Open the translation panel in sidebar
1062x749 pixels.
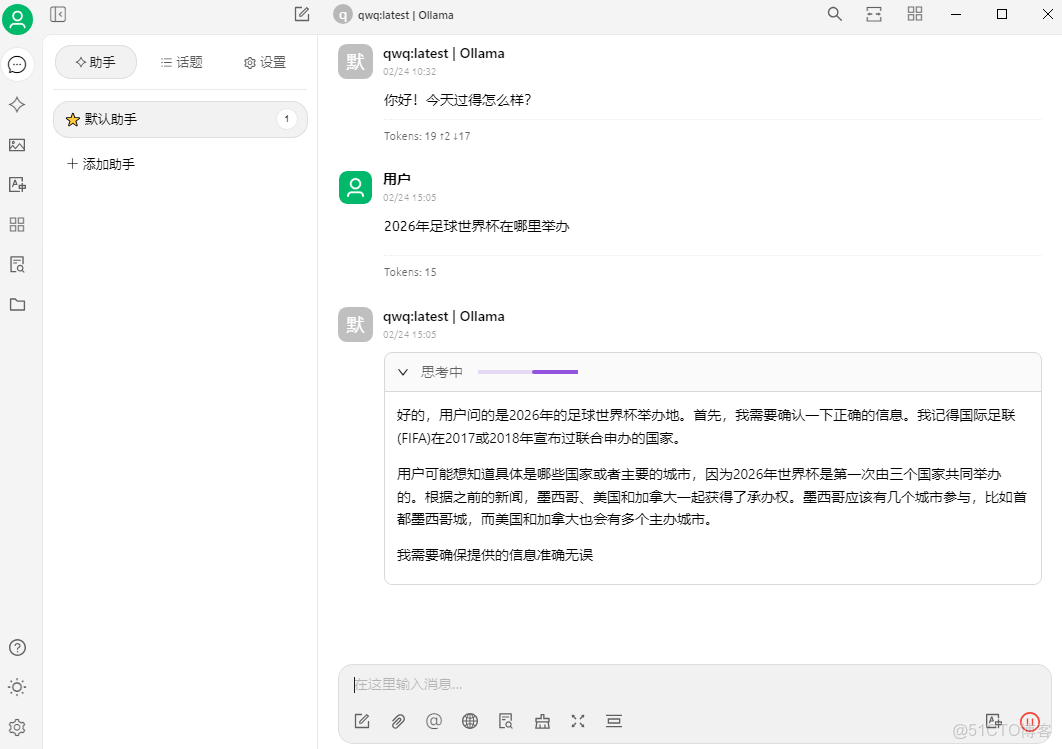pyautogui.click(x=16, y=184)
